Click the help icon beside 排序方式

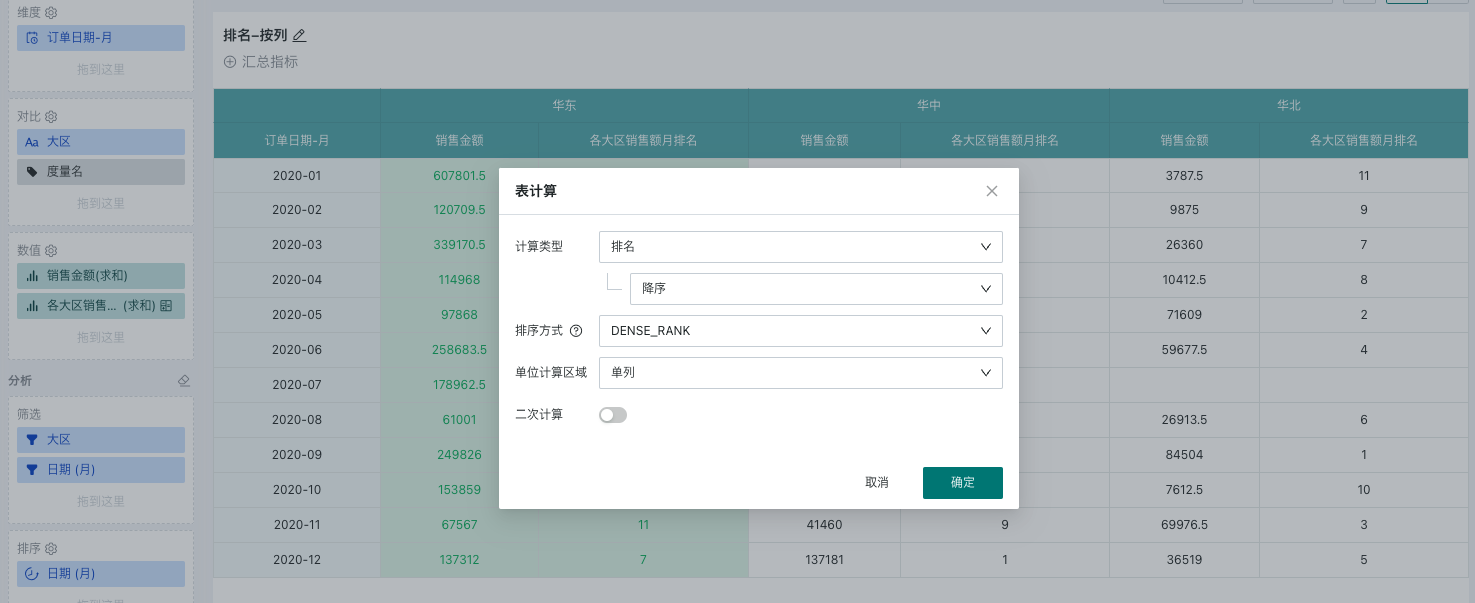pyautogui.click(x=576, y=331)
